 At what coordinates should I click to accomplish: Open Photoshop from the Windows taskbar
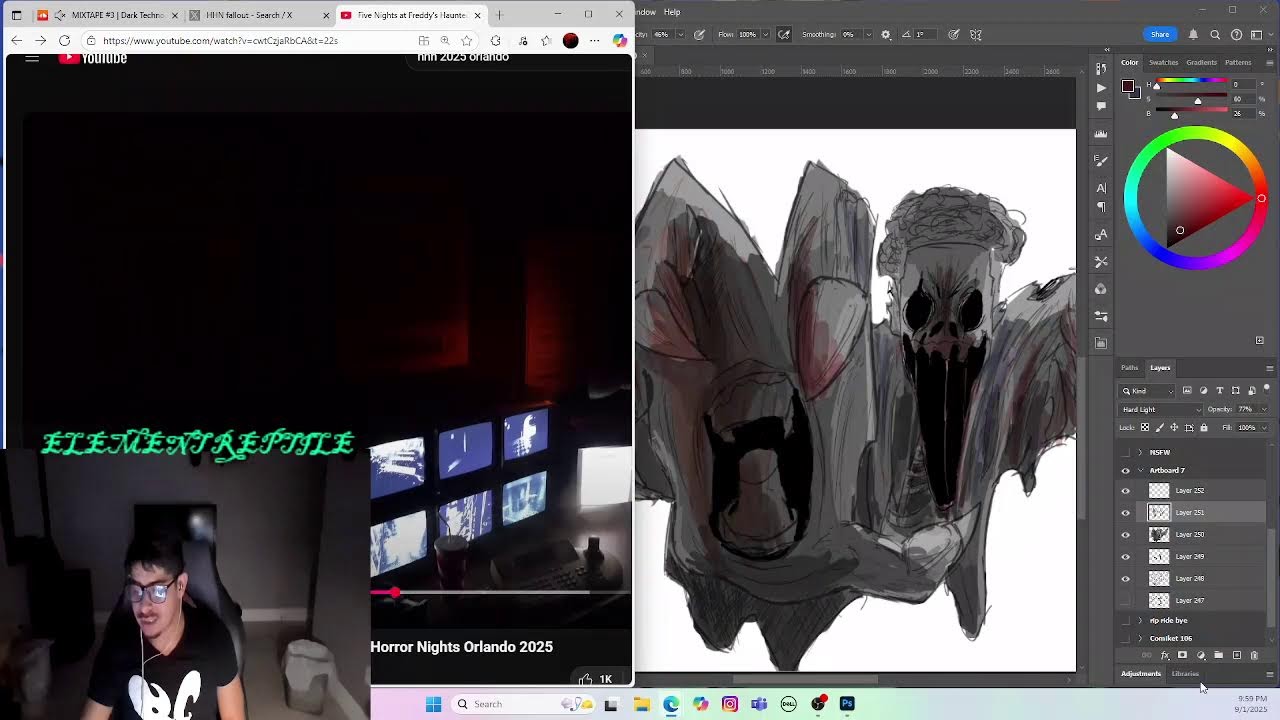point(847,704)
